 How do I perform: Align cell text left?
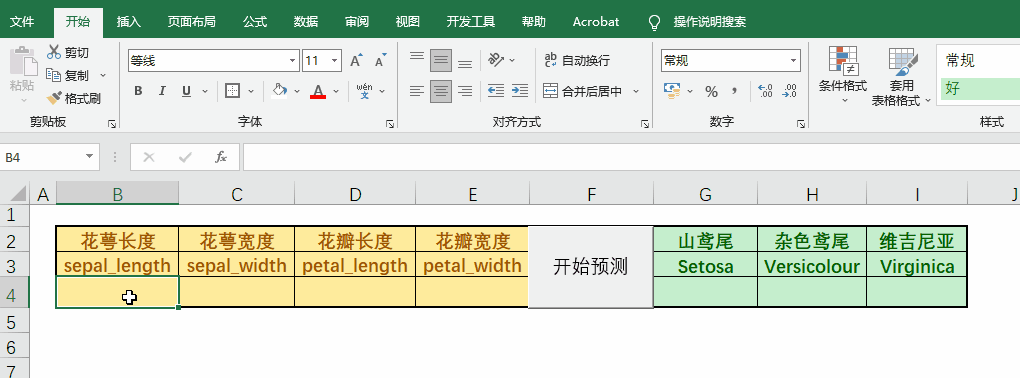coord(417,91)
